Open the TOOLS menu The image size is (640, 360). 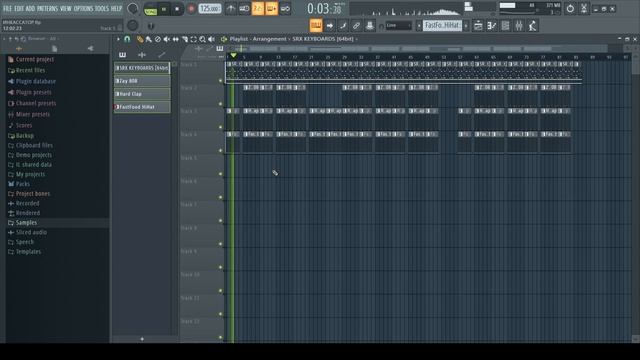tap(102, 9)
